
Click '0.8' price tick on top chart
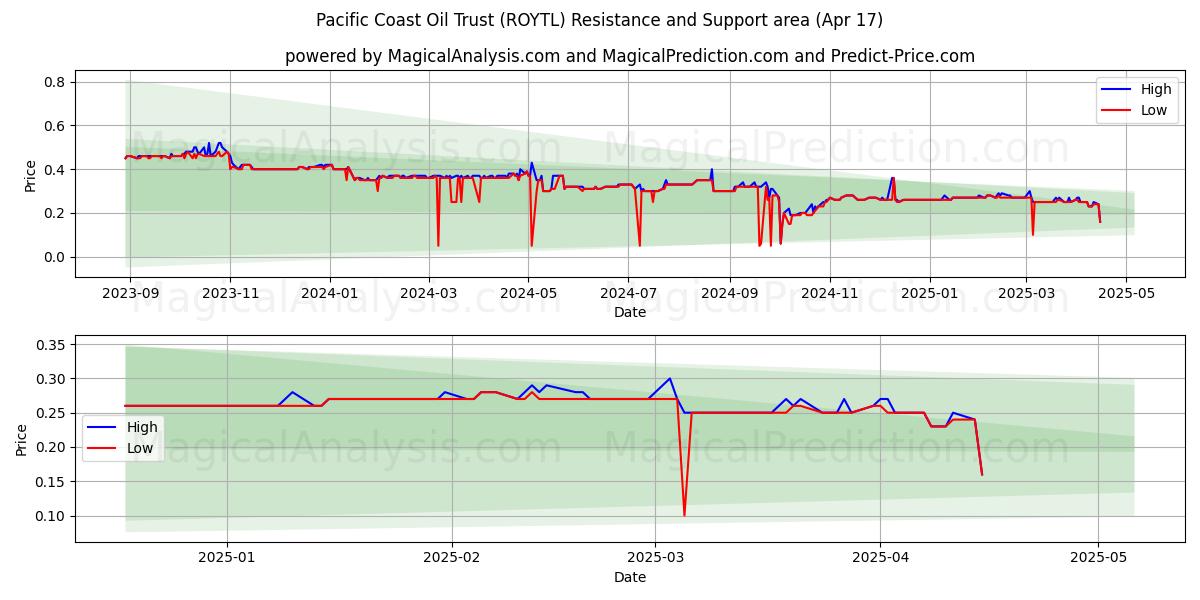(x=55, y=82)
